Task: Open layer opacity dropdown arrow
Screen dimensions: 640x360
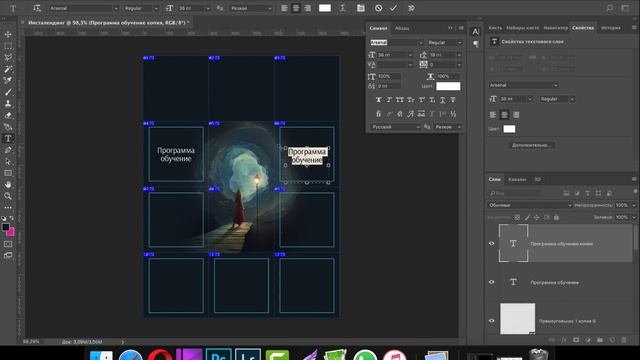Action: tap(634, 205)
